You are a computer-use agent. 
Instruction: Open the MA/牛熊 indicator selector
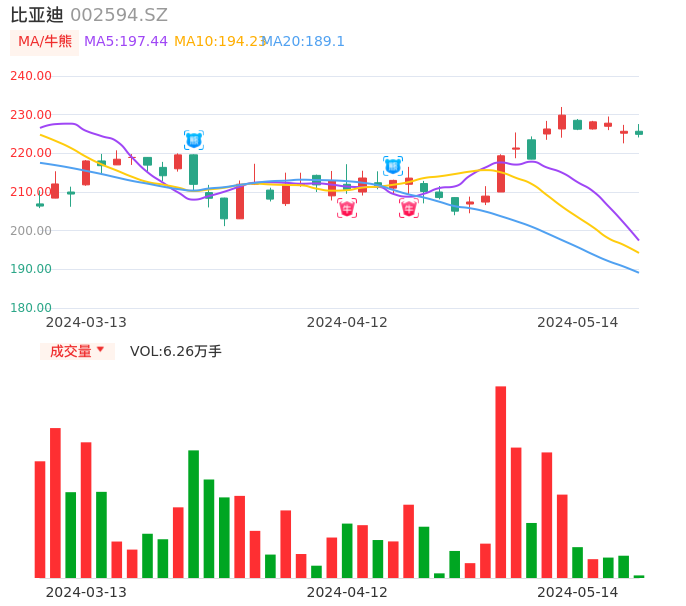point(45,41)
